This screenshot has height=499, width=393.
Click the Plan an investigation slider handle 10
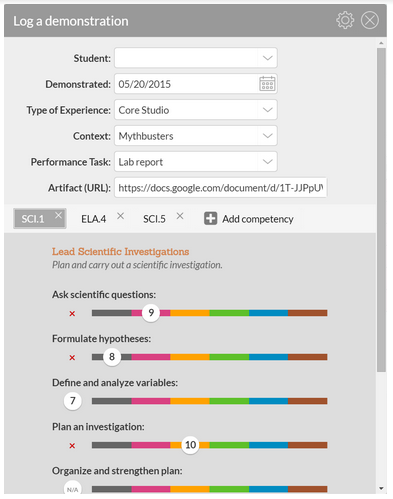(x=190, y=445)
